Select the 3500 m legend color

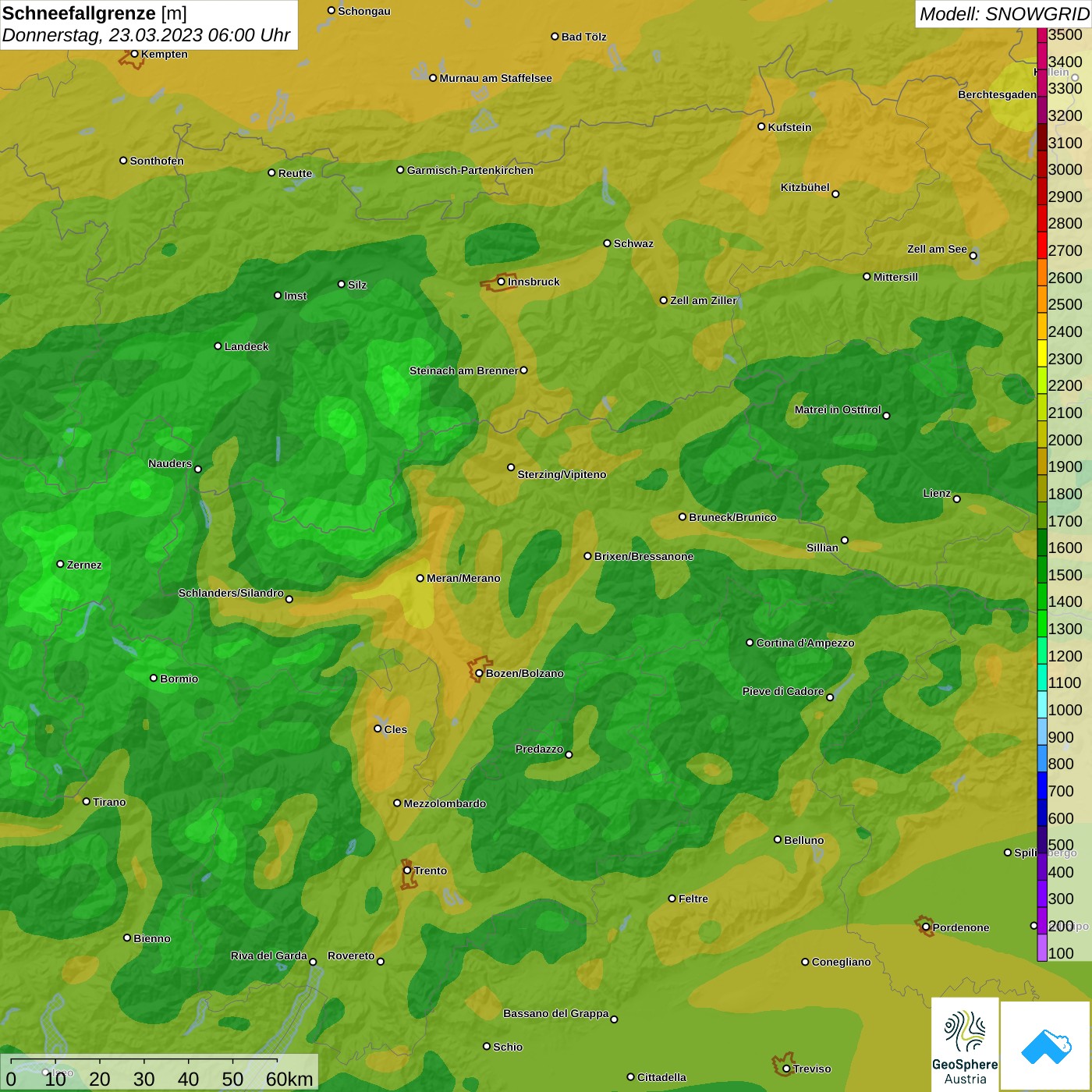coord(1042,35)
